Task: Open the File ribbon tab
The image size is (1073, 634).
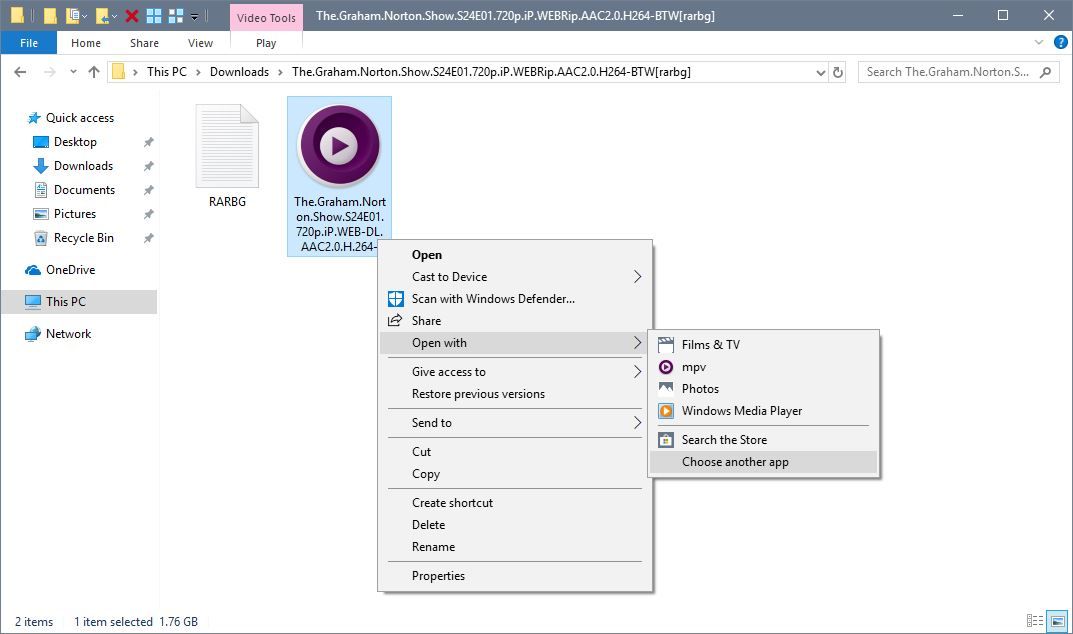Action: pyautogui.click(x=29, y=43)
